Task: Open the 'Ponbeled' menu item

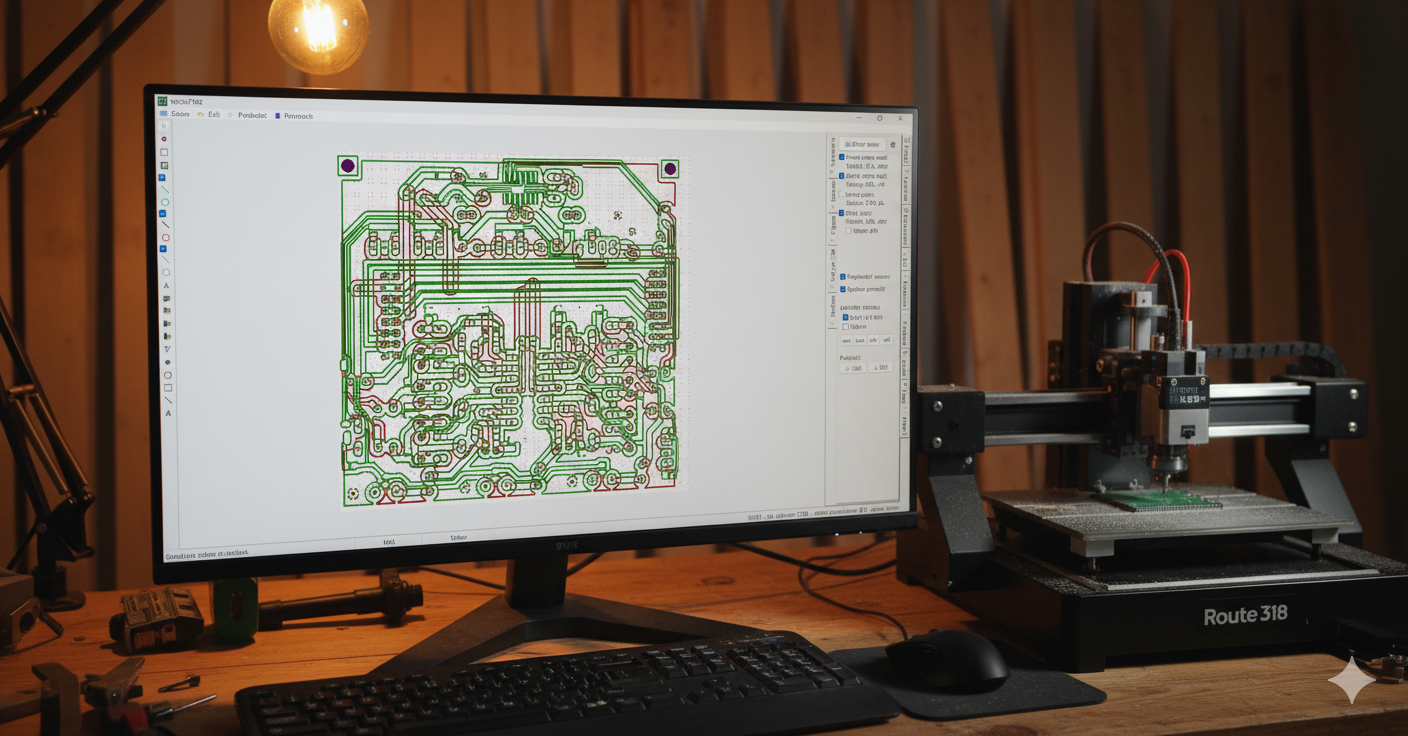Action: tap(248, 116)
